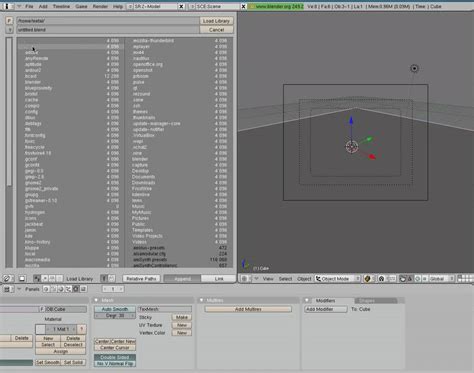The width and height of the screenshot is (474, 373).
Task: Open the Add menu
Action: pos(43,6)
